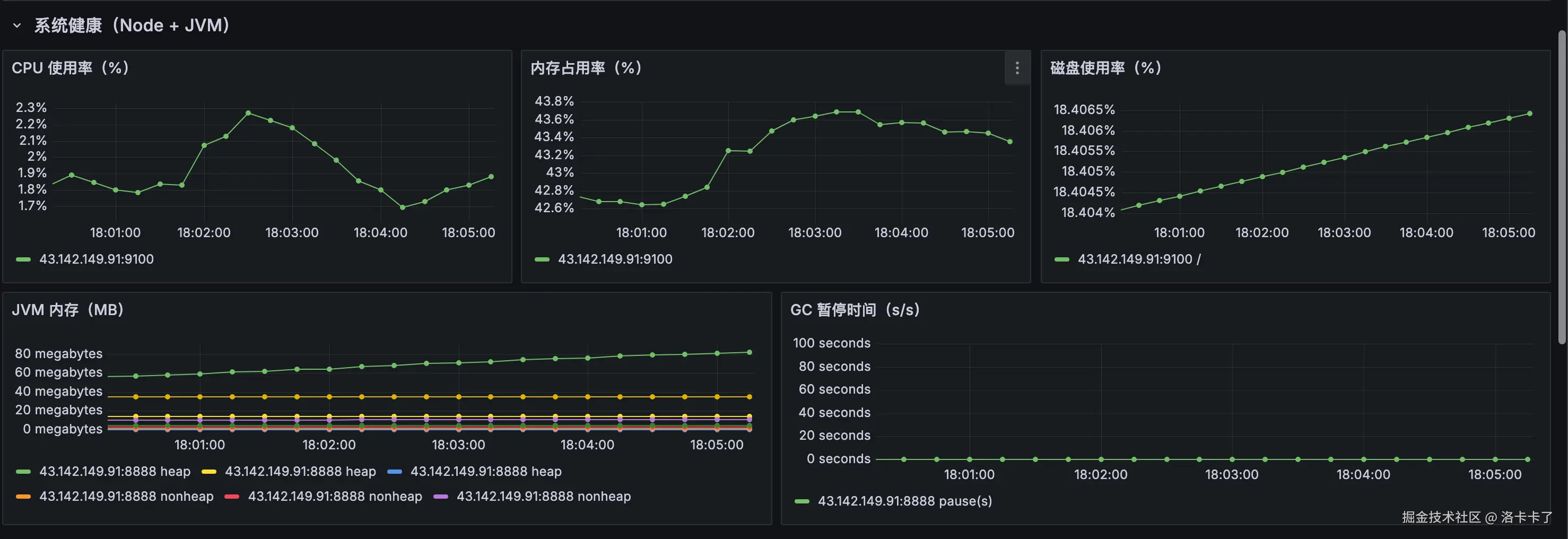Toggle the orange nonheap series in JVM legend
1568x539 pixels.
point(126,497)
